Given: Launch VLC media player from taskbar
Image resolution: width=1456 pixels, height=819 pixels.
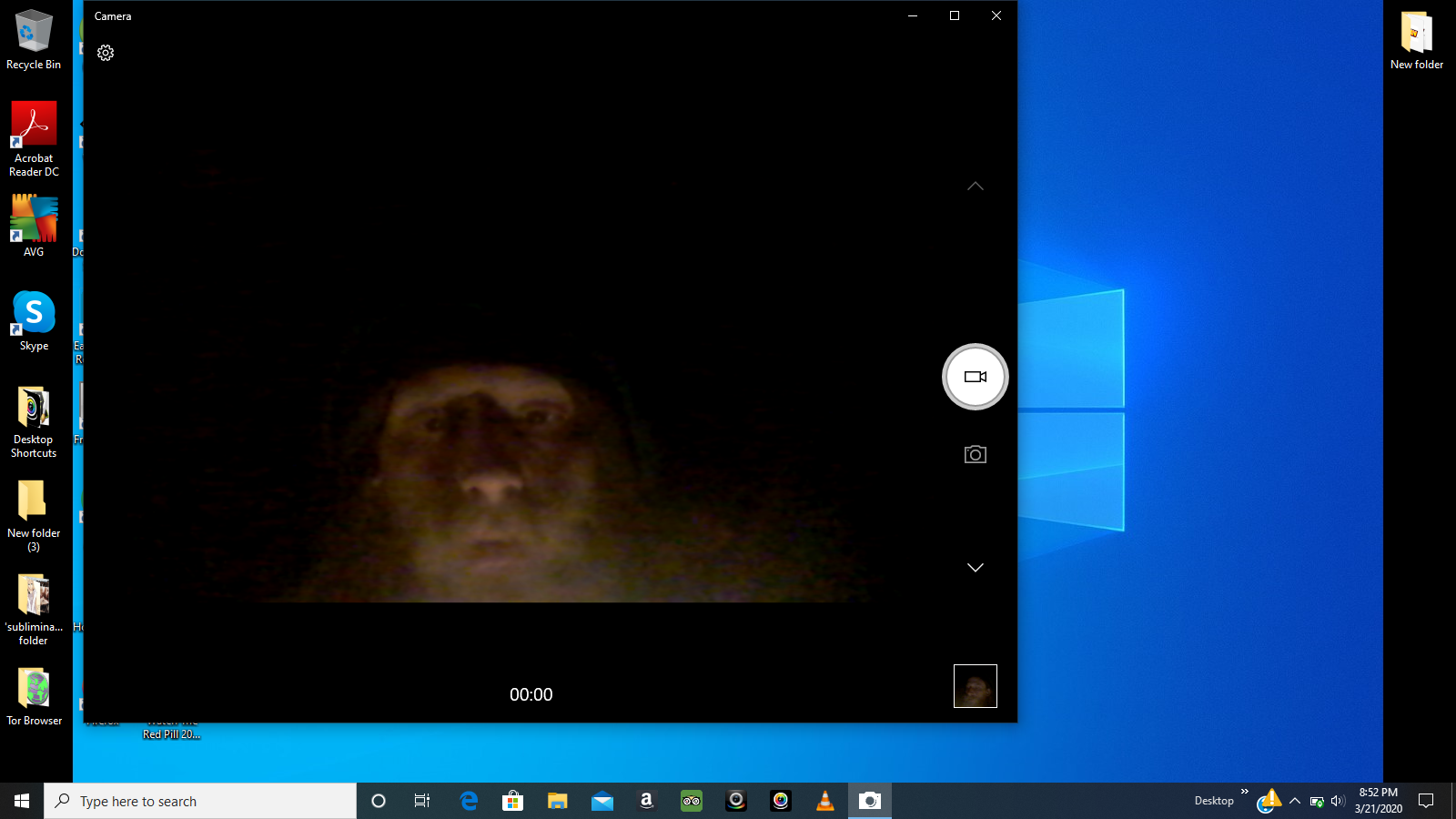Looking at the screenshot, I should click(x=825, y=801).
